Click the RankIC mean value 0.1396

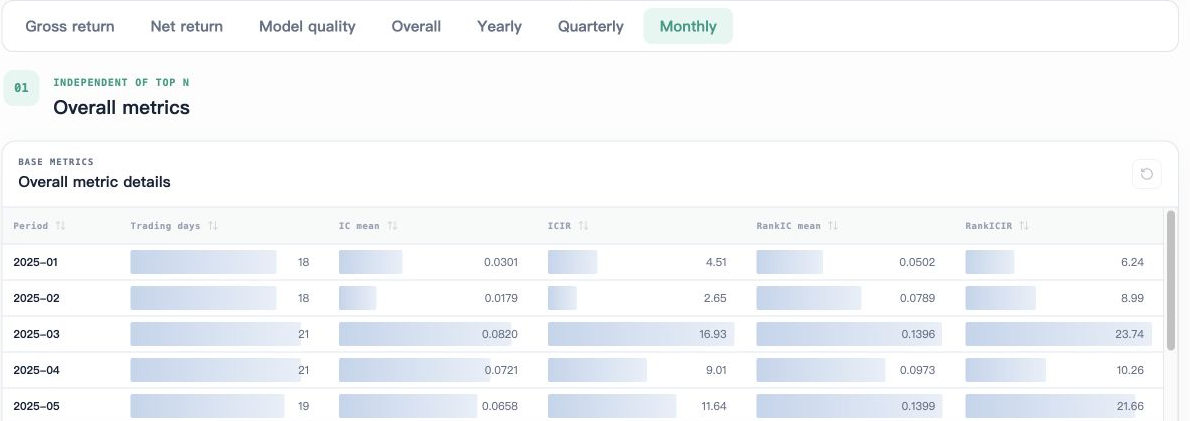click(918, 335)
